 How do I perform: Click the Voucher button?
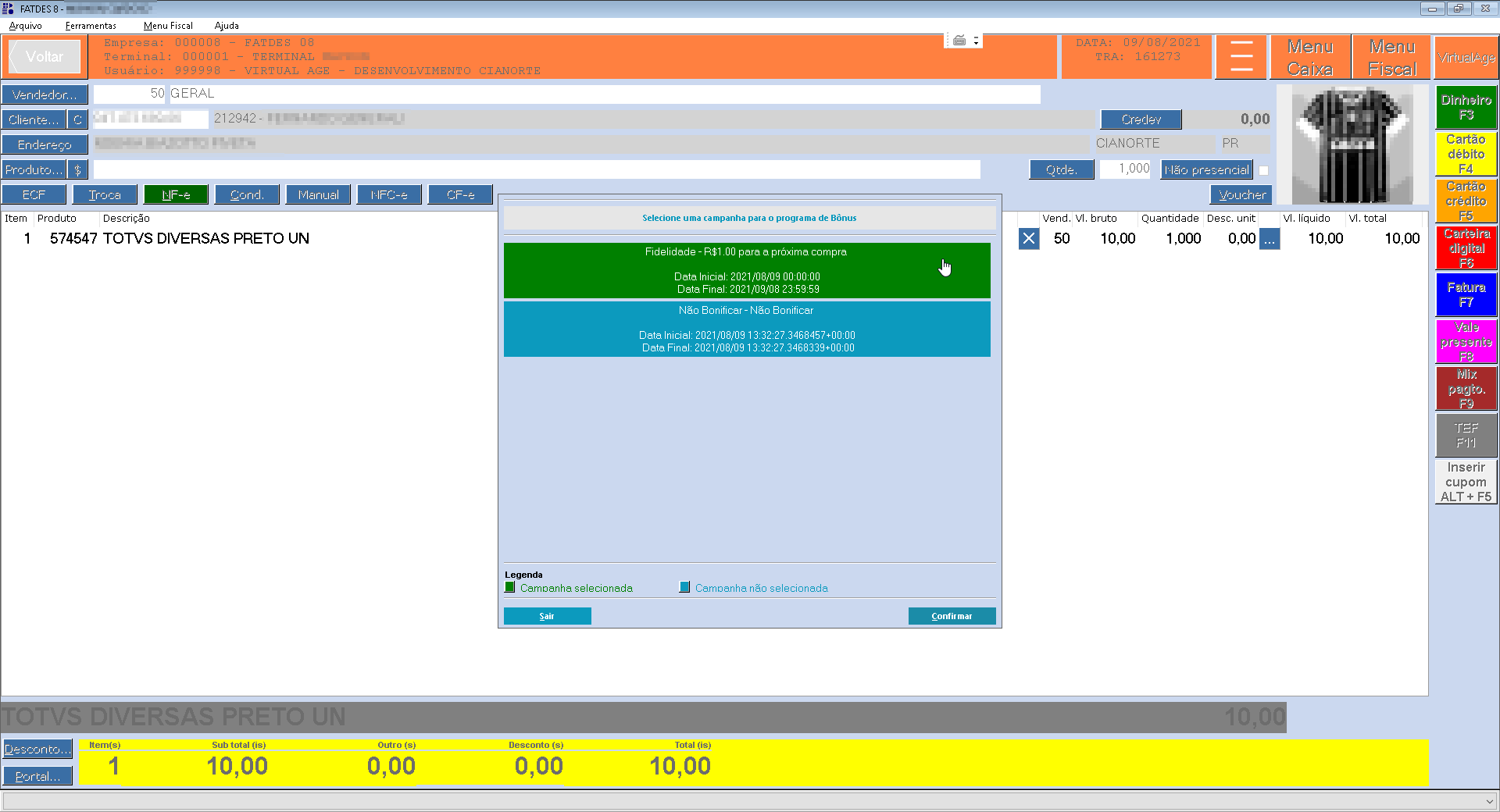click(1241, 194)
